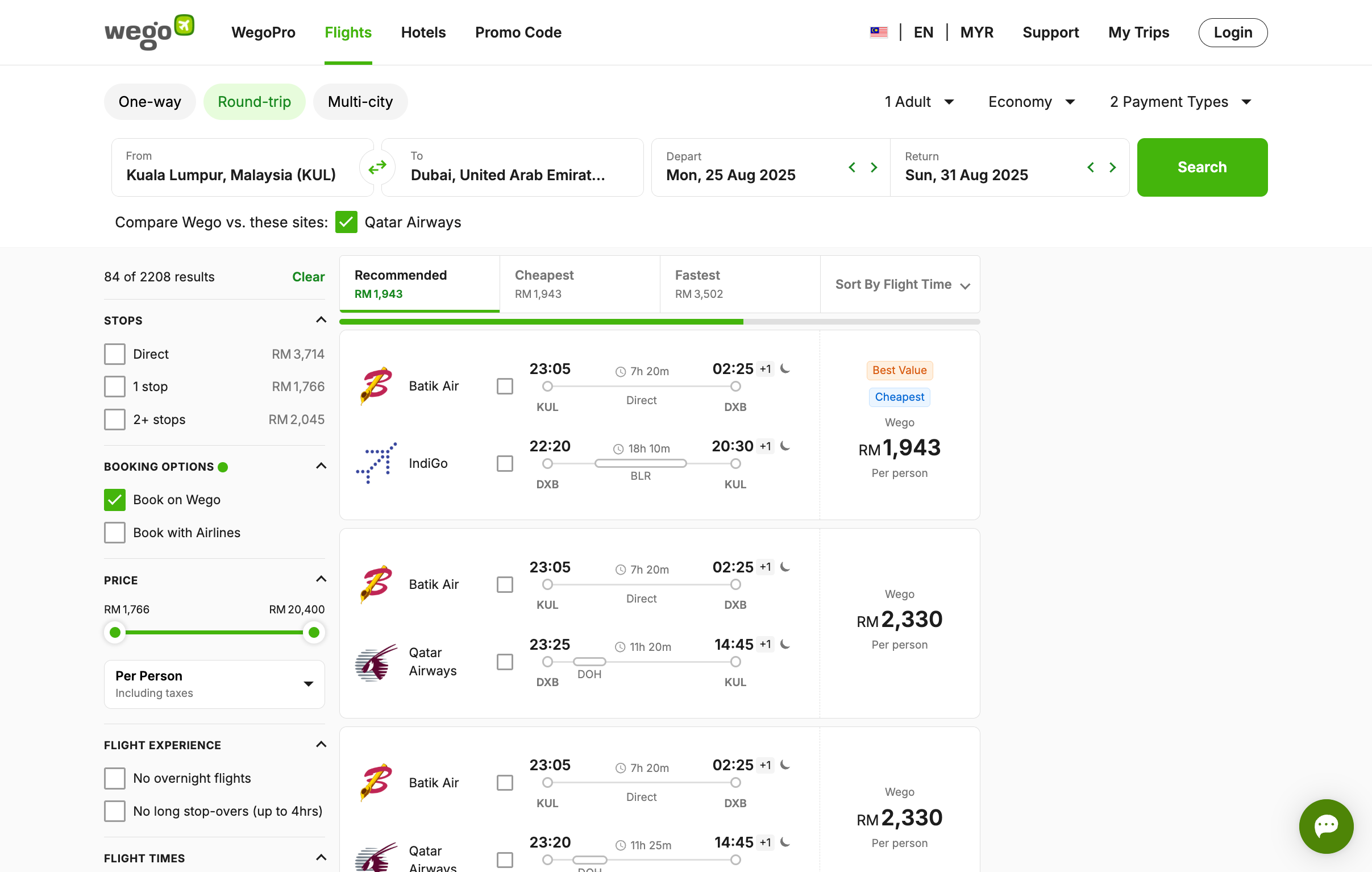The image size is (1372, 872).
Task: Click the minimum price slider handle
Action: (x=115, y=632)
